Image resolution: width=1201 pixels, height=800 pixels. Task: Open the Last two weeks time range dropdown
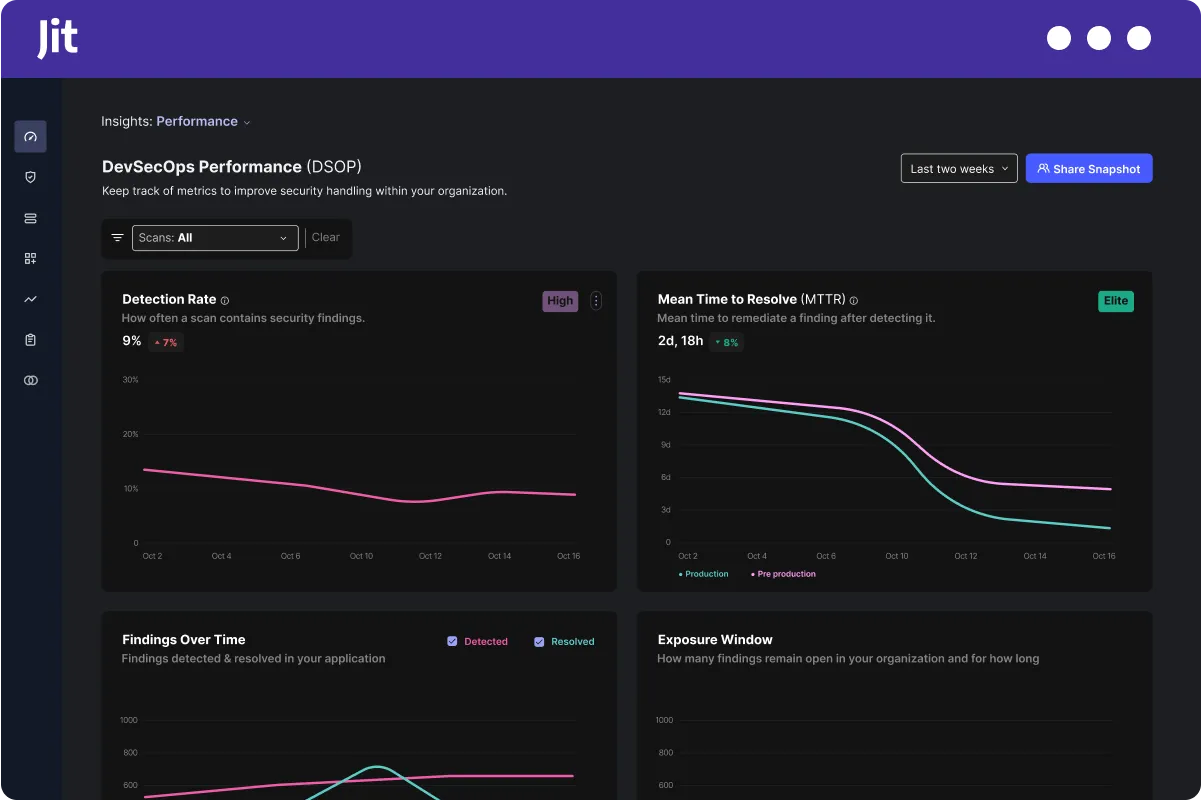(958, 168)
